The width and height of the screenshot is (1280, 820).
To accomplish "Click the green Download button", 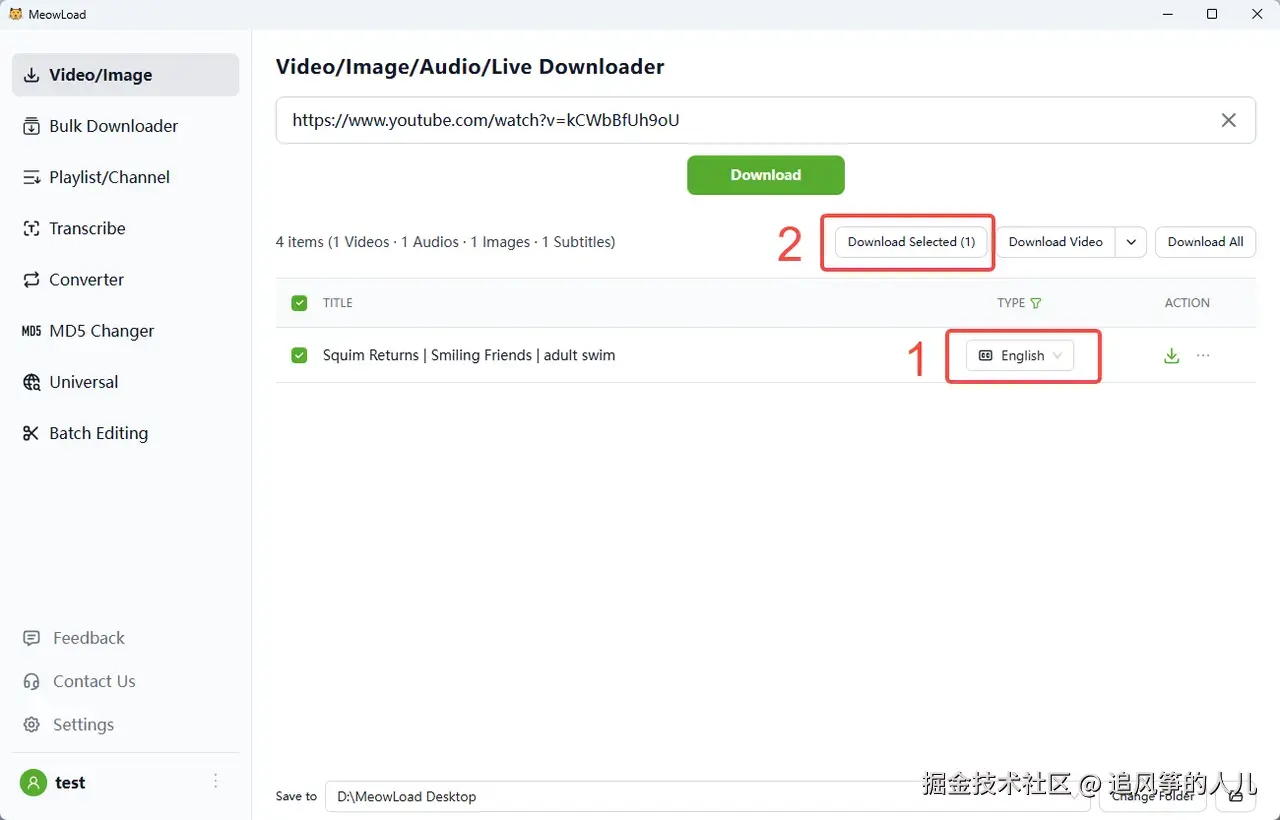I will (766, 175).
